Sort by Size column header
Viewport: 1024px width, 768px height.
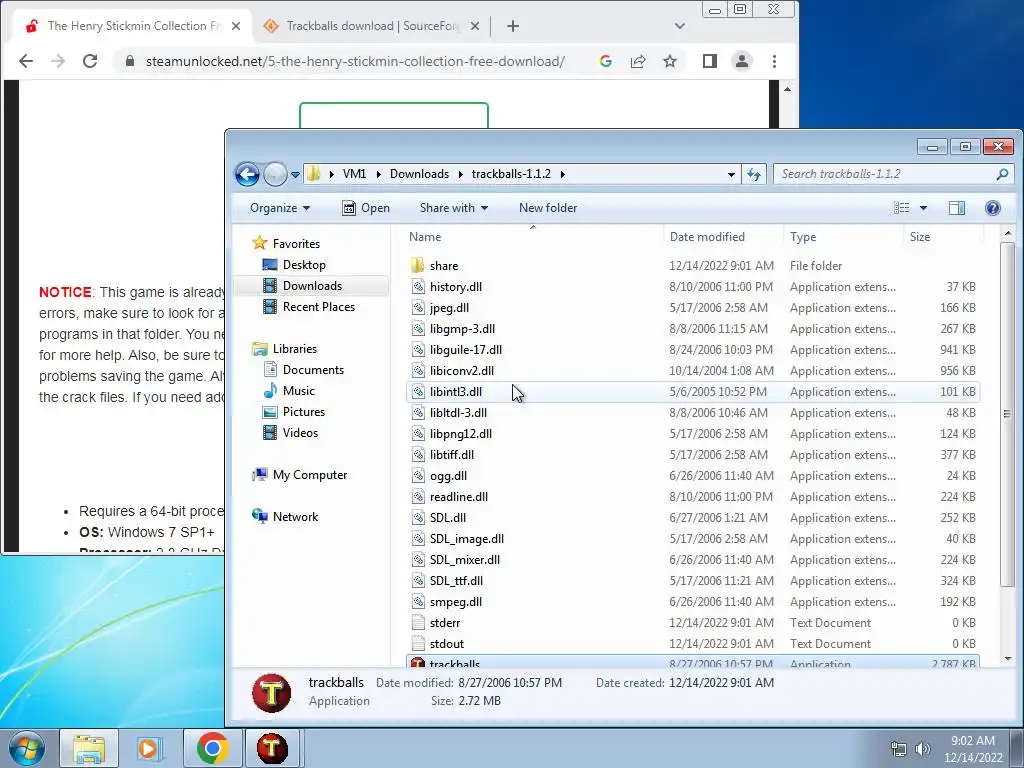coord(920,236)
